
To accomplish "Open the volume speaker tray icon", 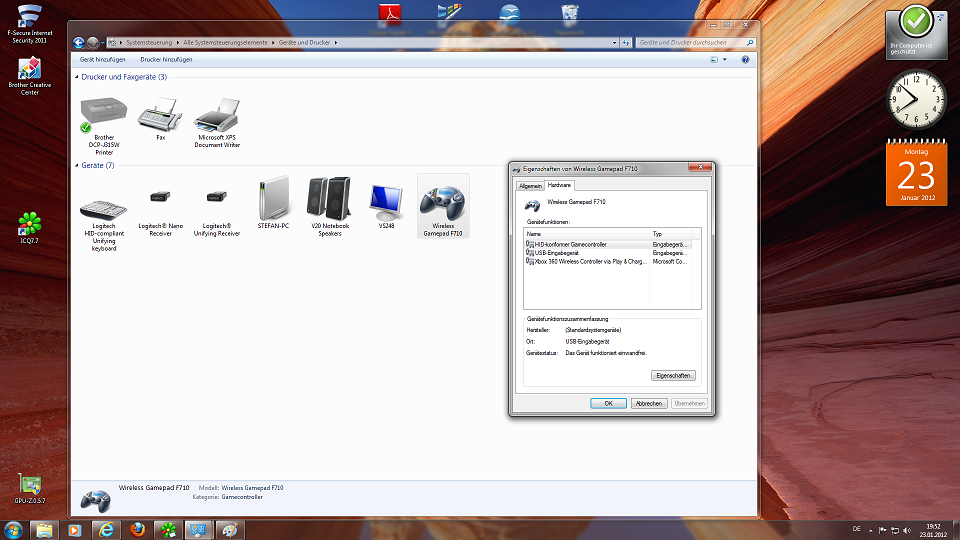I will (x=907, y=530).
